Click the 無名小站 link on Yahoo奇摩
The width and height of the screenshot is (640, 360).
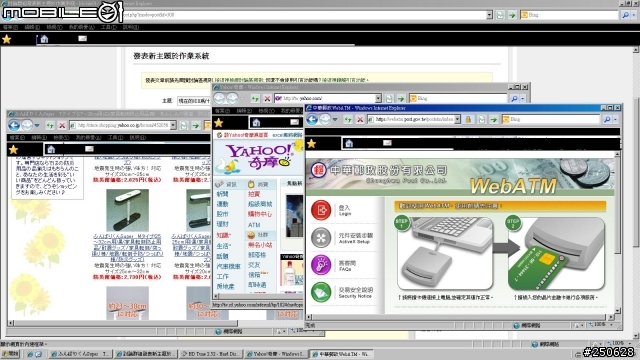pyautogui.click(x=260, y=245)
